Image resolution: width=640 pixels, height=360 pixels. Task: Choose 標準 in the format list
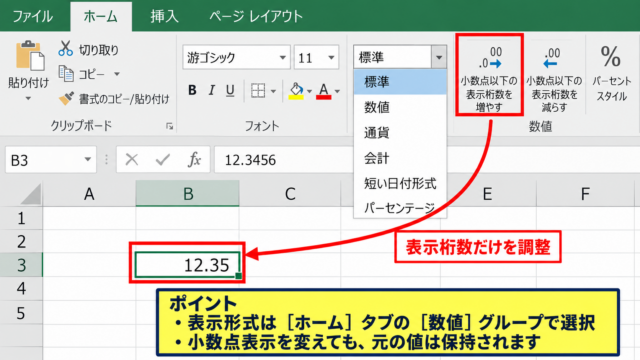400,82
